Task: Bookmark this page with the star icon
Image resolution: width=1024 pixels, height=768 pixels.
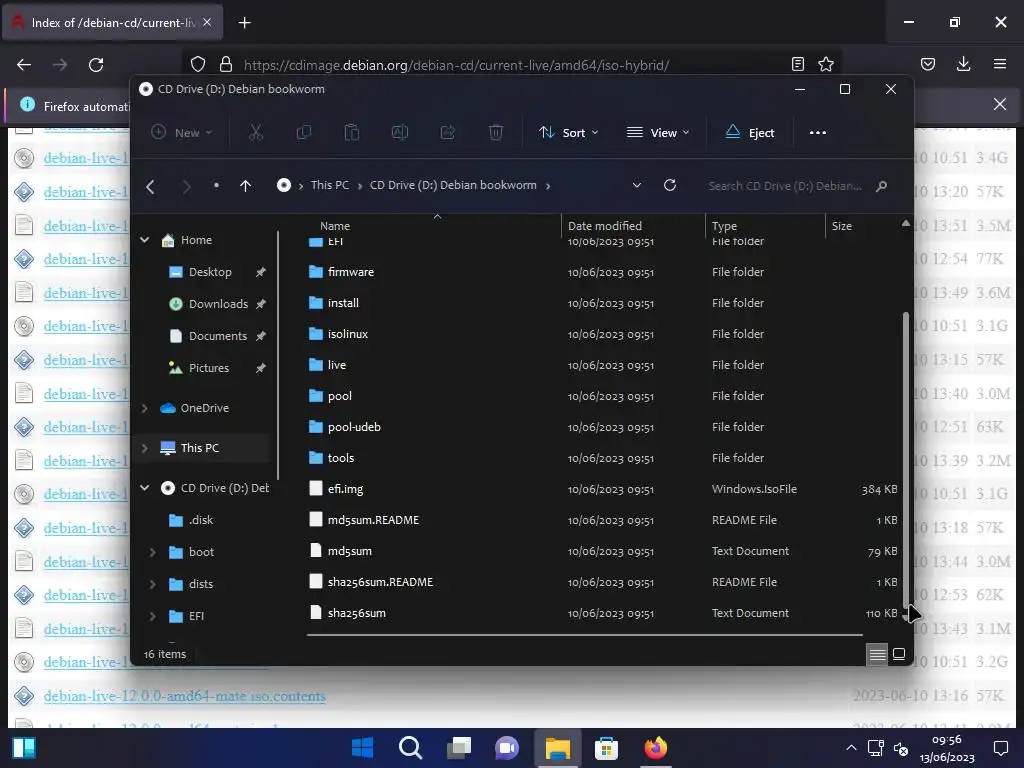Action: (826, 64)
